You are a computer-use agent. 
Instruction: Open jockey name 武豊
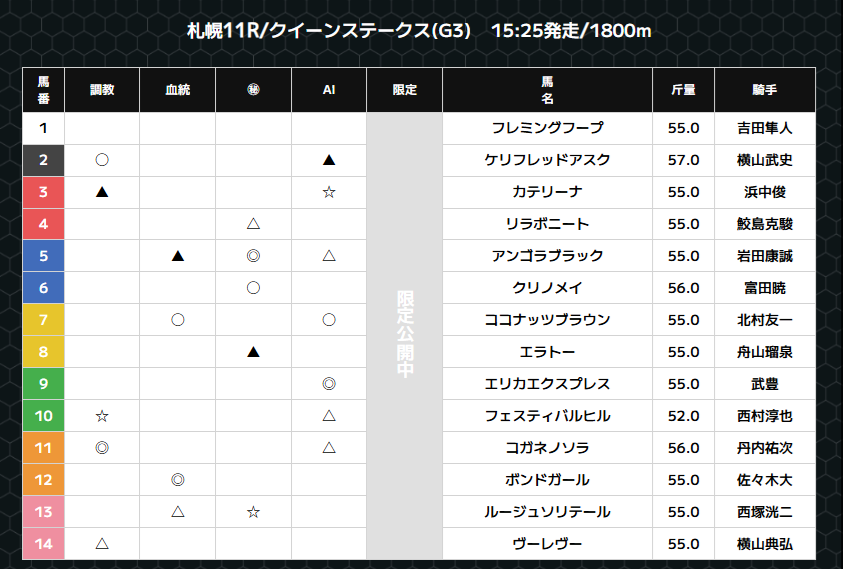point(765,384)
